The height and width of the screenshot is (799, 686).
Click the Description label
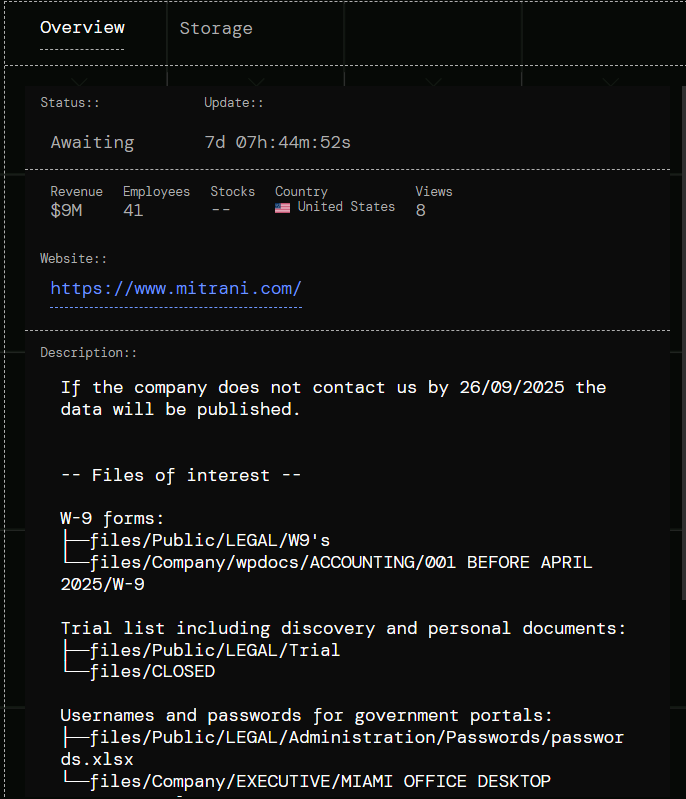click(88, 353)
